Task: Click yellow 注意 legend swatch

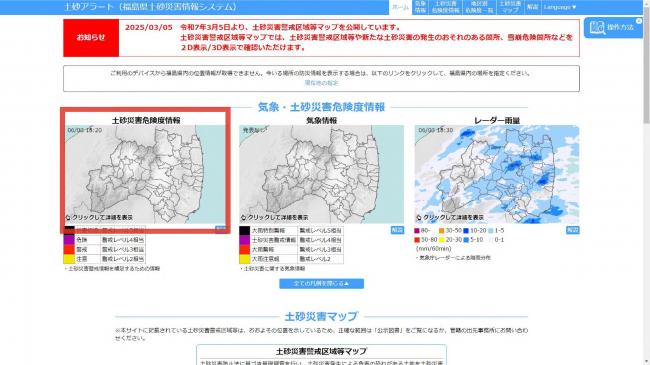Action: point(69,259)
